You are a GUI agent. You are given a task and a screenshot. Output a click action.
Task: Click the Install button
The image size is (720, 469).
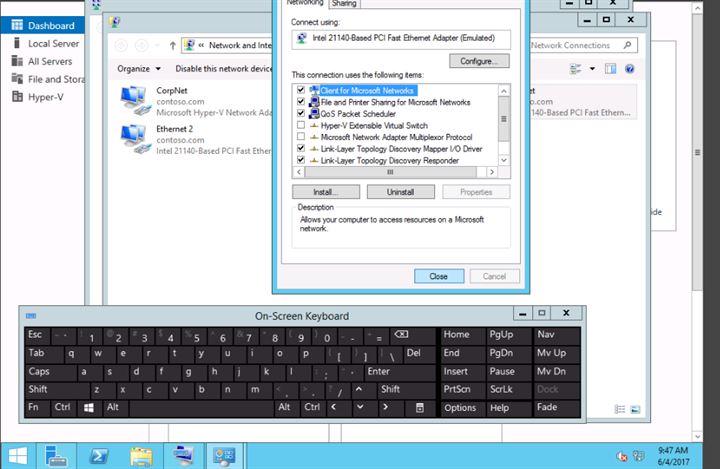326,192
